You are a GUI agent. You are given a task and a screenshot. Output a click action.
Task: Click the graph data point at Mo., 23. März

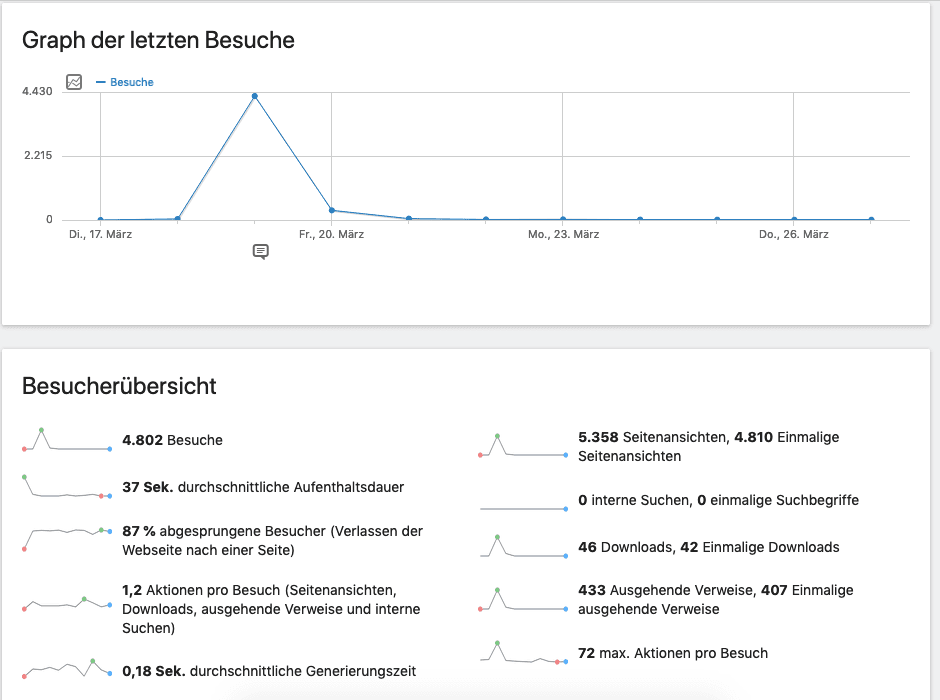[562, 219]
